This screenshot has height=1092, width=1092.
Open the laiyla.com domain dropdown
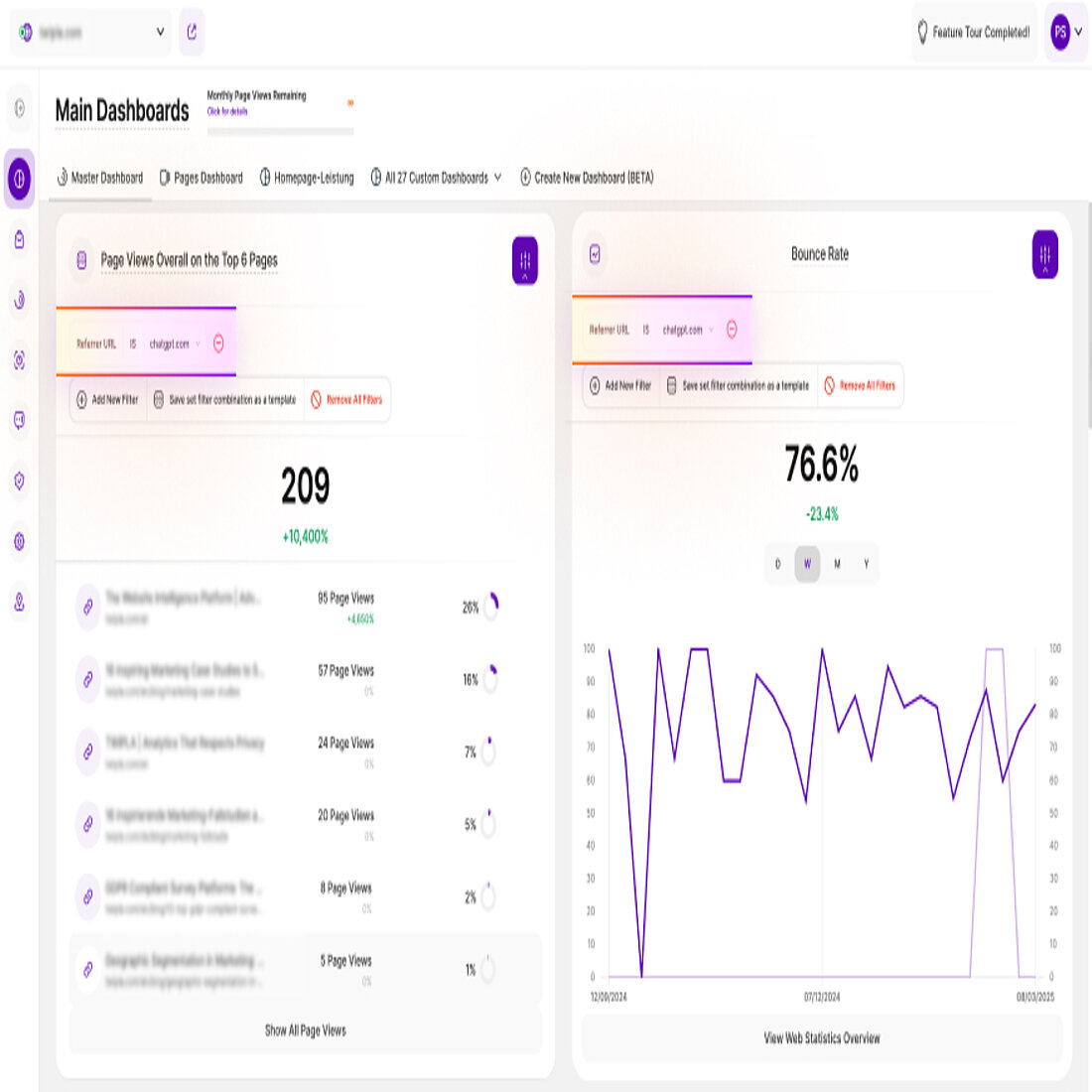[90, 31]
